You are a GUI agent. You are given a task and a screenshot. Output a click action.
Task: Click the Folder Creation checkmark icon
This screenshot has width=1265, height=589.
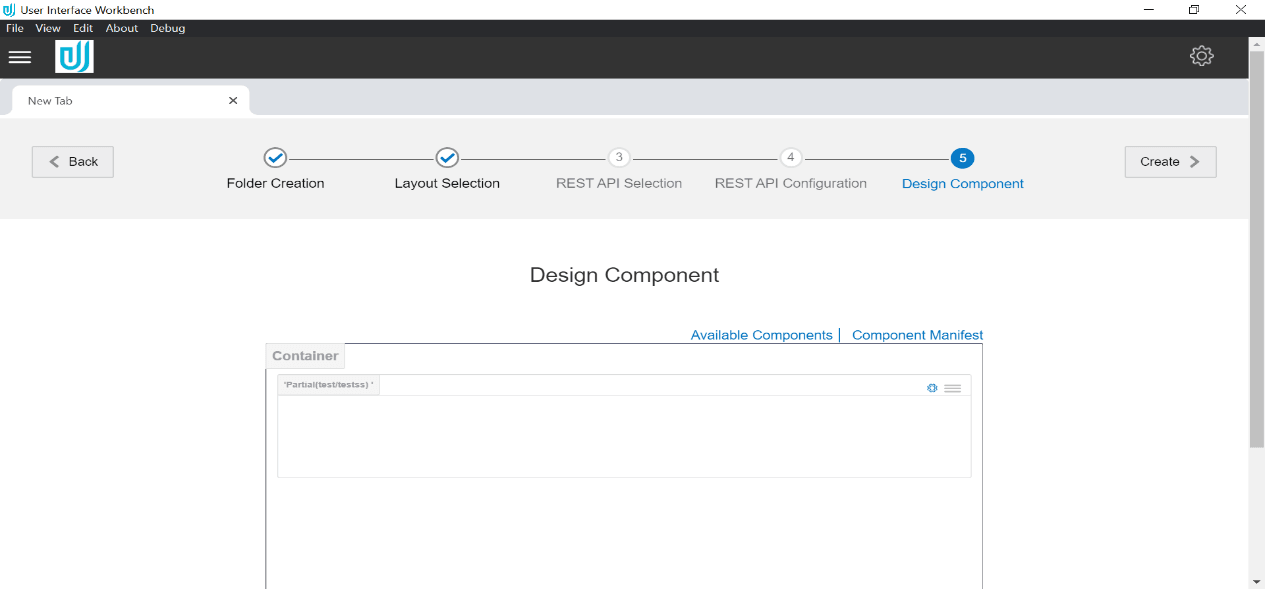(275, 157)
